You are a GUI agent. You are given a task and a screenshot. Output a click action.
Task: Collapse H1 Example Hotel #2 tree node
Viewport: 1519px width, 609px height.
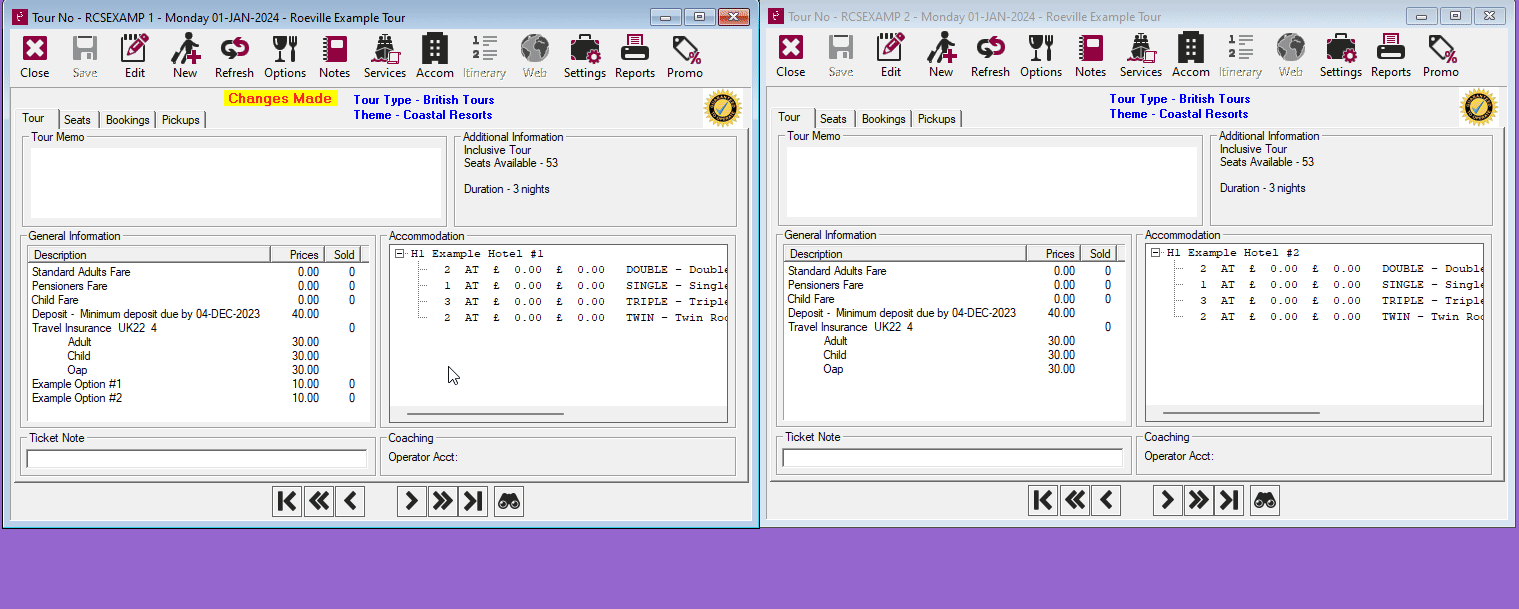pyautogui.click(x=1155, y=253)
